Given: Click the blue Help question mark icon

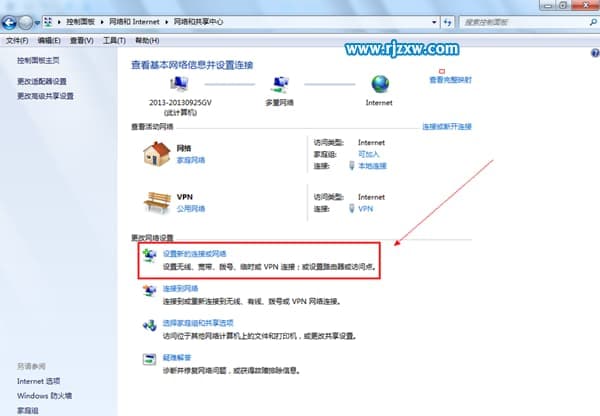Looking at the screenshot, I should click(x=595, y=53).
